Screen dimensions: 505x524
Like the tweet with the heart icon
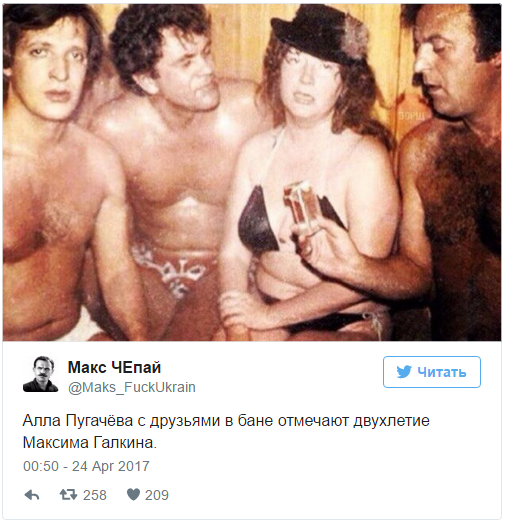[x=133, y=495]
